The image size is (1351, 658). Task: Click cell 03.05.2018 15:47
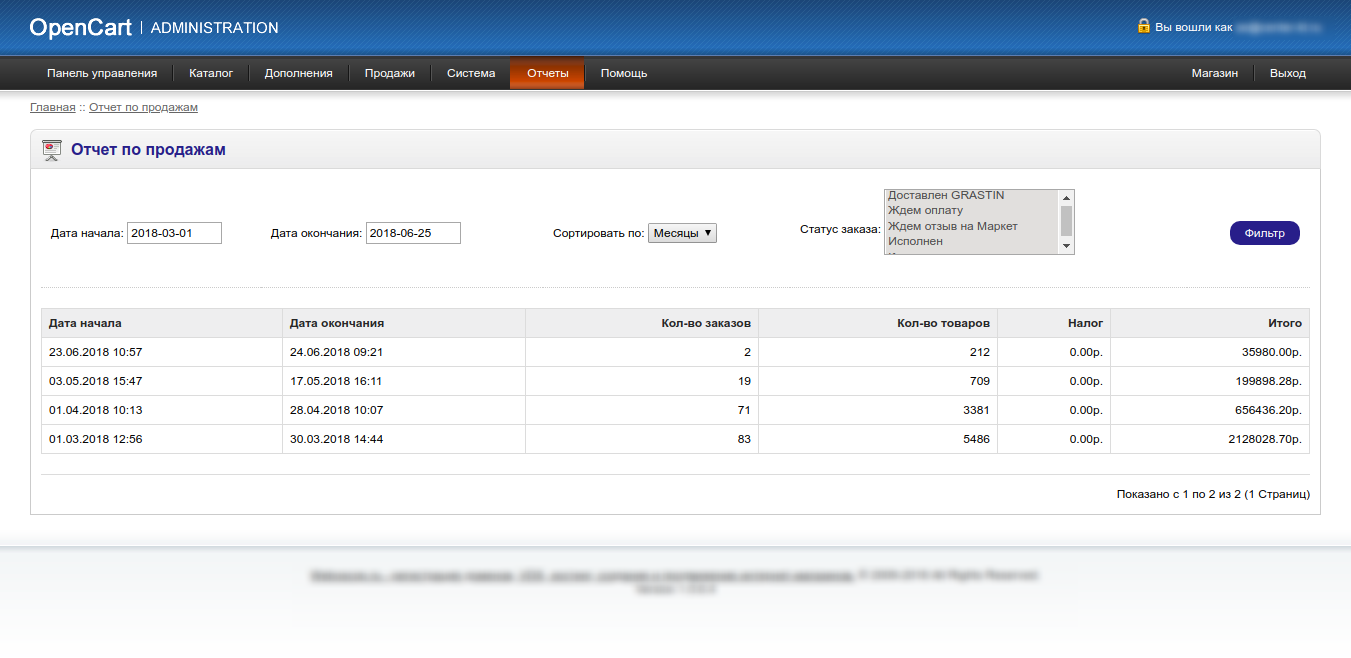[x=162, y=381]
